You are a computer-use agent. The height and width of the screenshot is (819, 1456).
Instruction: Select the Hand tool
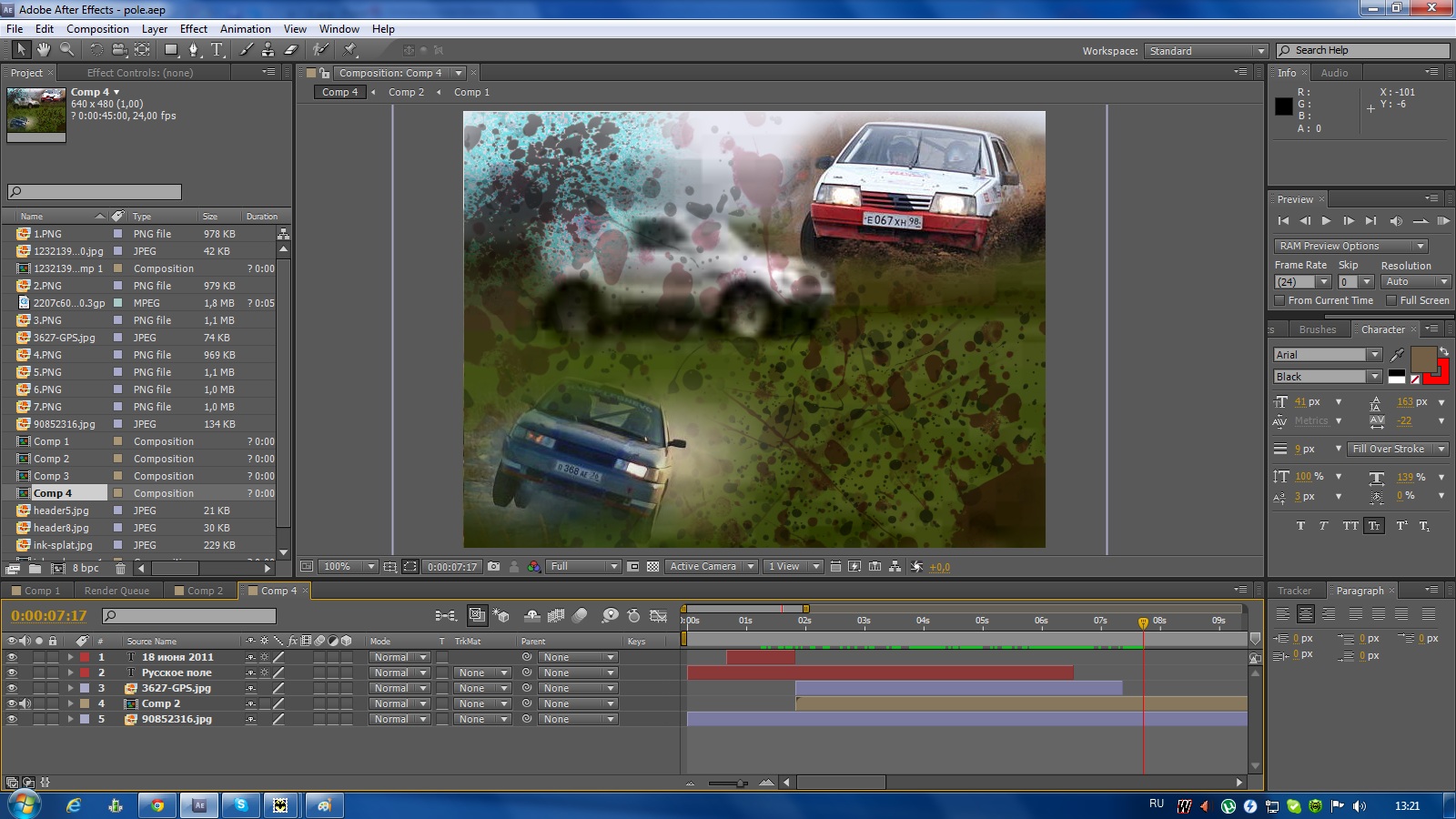tap(43, 50)
